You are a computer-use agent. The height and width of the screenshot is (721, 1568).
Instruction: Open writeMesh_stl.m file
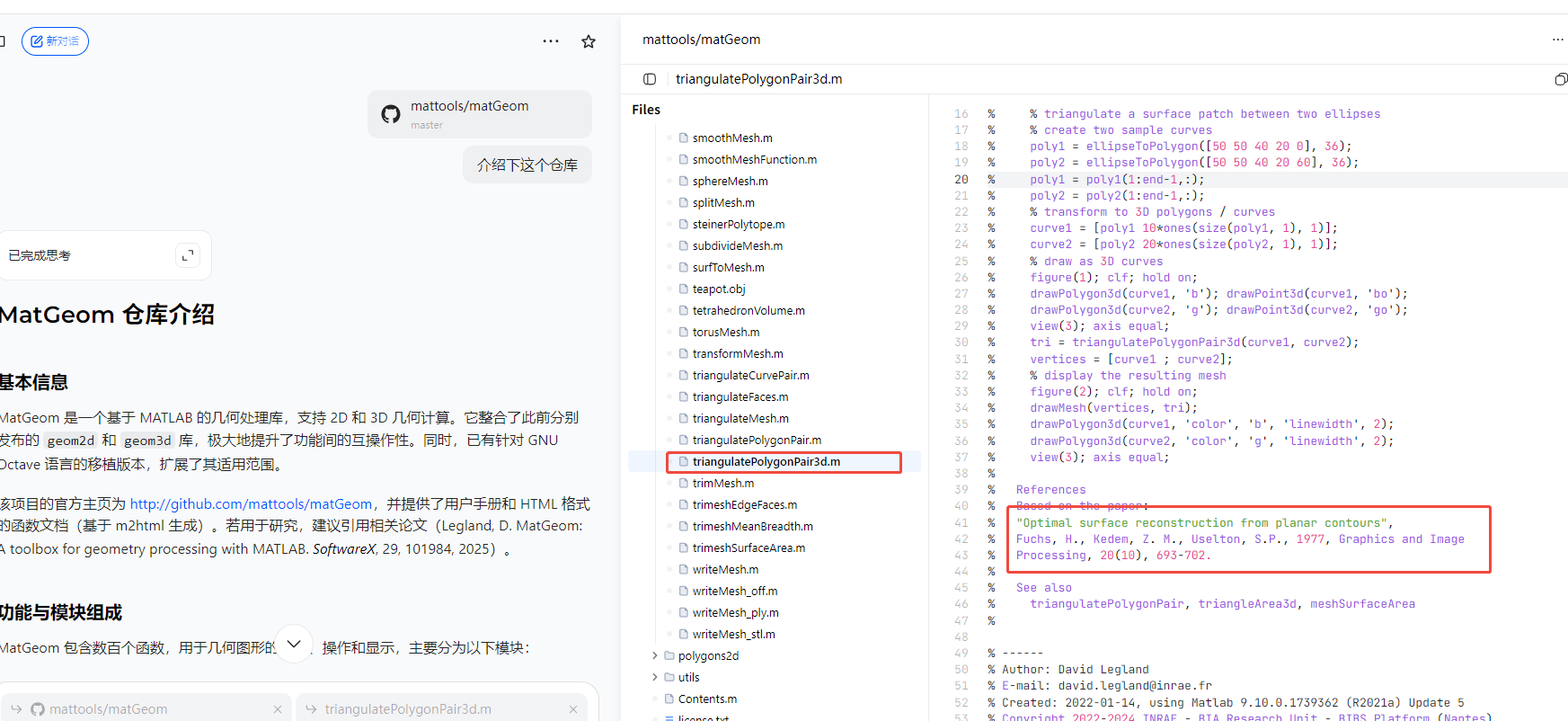point(734,634)
